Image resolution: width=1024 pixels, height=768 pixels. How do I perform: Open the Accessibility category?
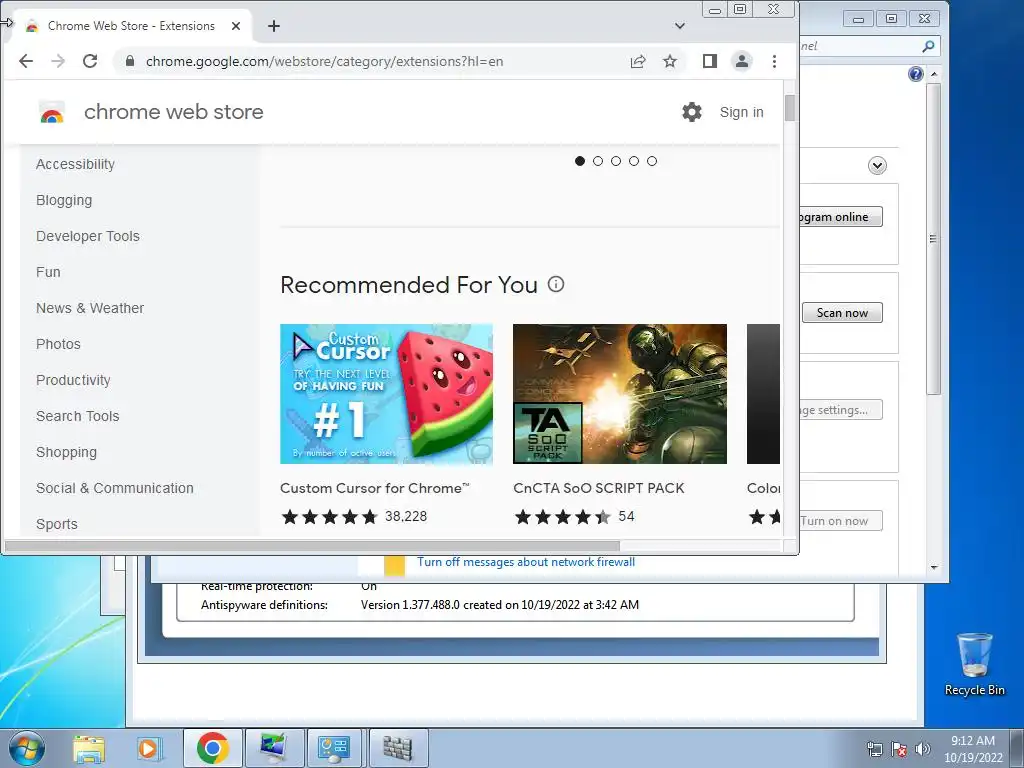[x=75, y=165]
